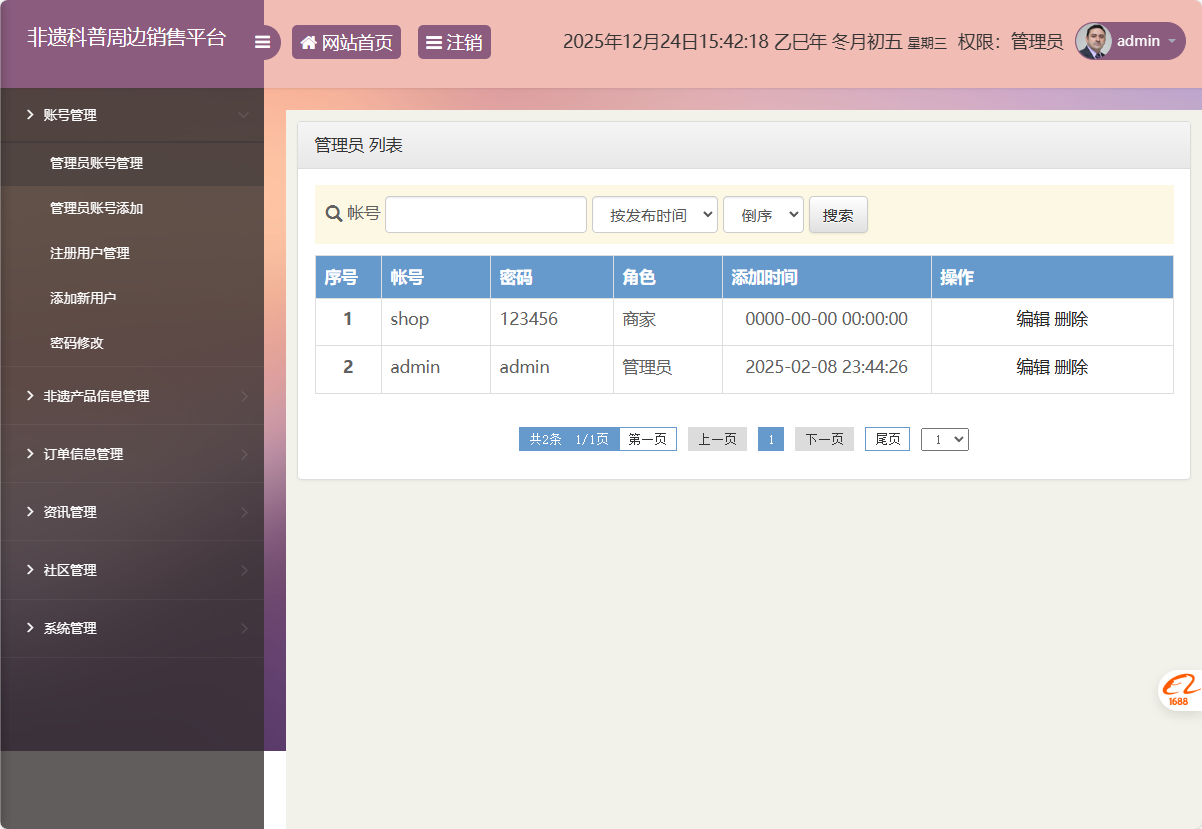Image resolution: width=1202 pixels, height=829 pixels.
Task: Open the 按发布时间 sort dropdown
Action: [x=655, y=214]
